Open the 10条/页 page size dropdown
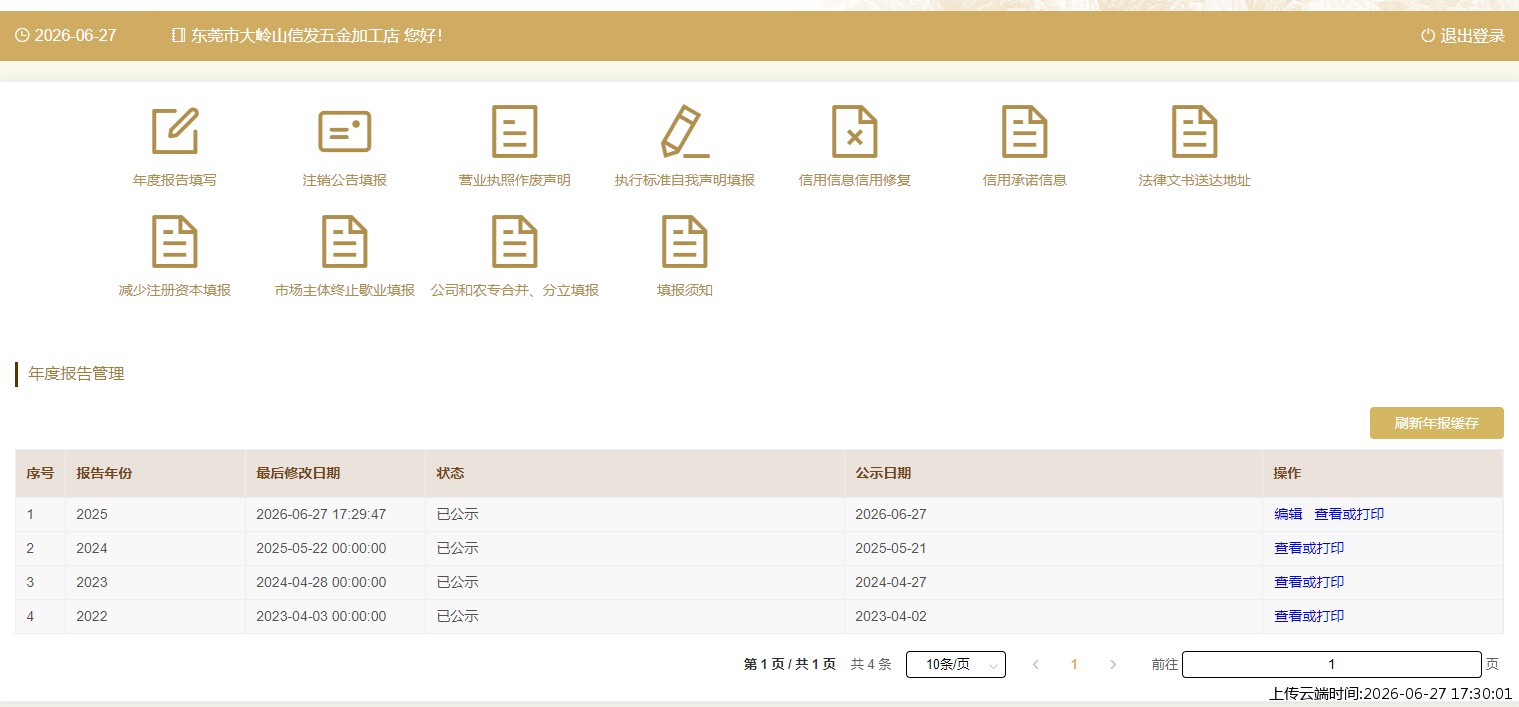This screenshot has width=1519, height=707. [956, 664]
